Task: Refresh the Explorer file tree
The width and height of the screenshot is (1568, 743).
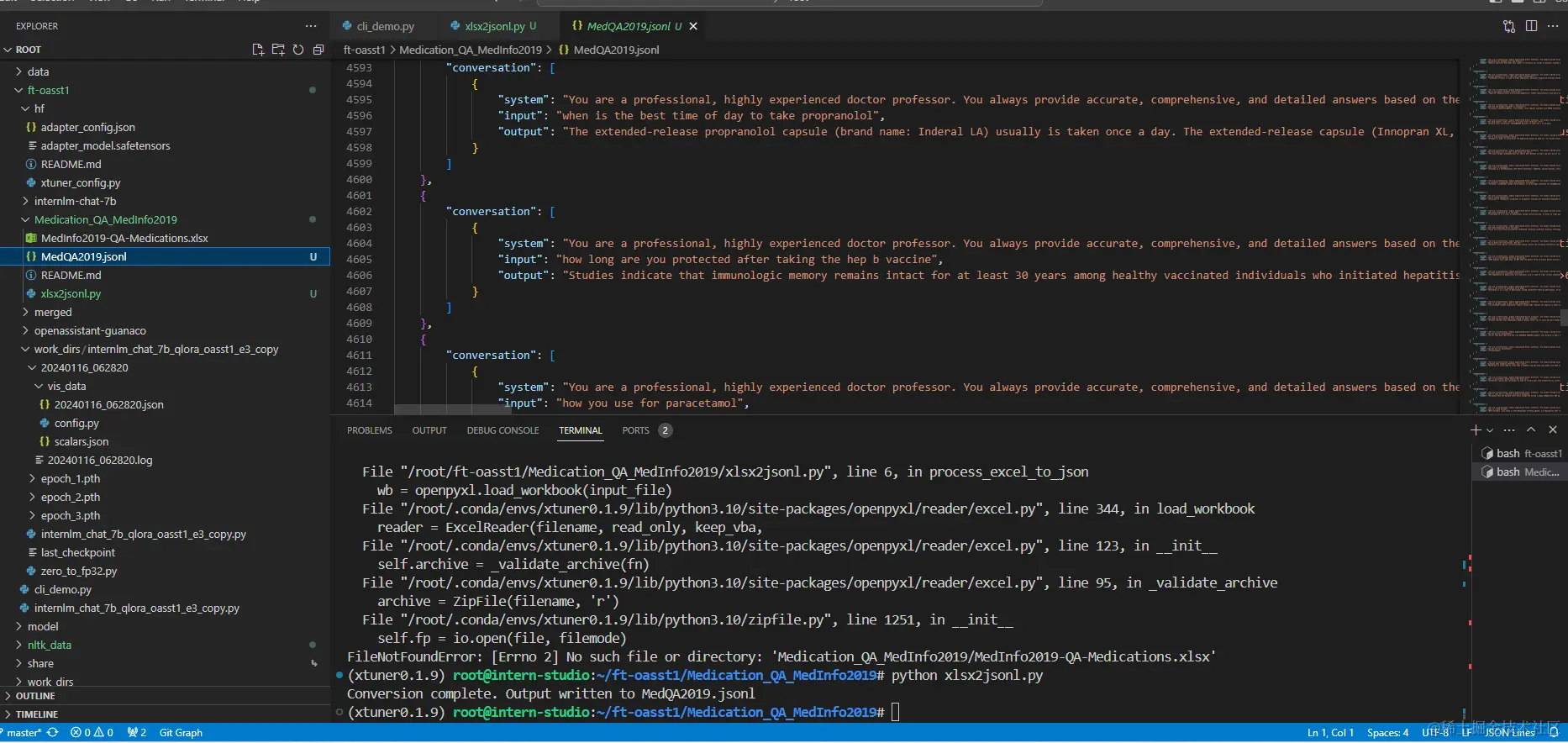Action: coord(298,50)
